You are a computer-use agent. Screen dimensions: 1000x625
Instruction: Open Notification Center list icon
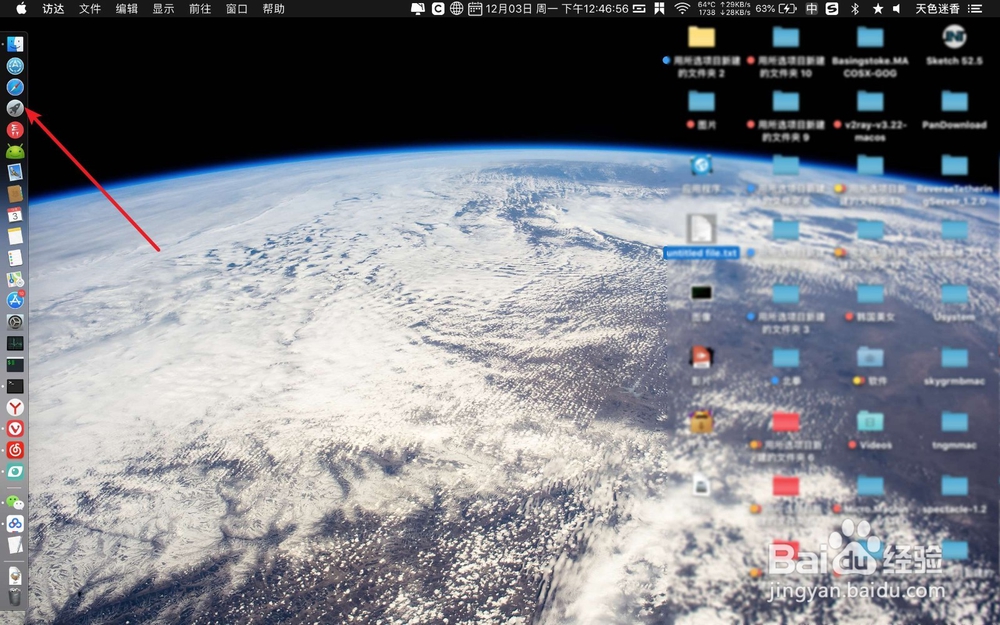(x=975, y=8)
